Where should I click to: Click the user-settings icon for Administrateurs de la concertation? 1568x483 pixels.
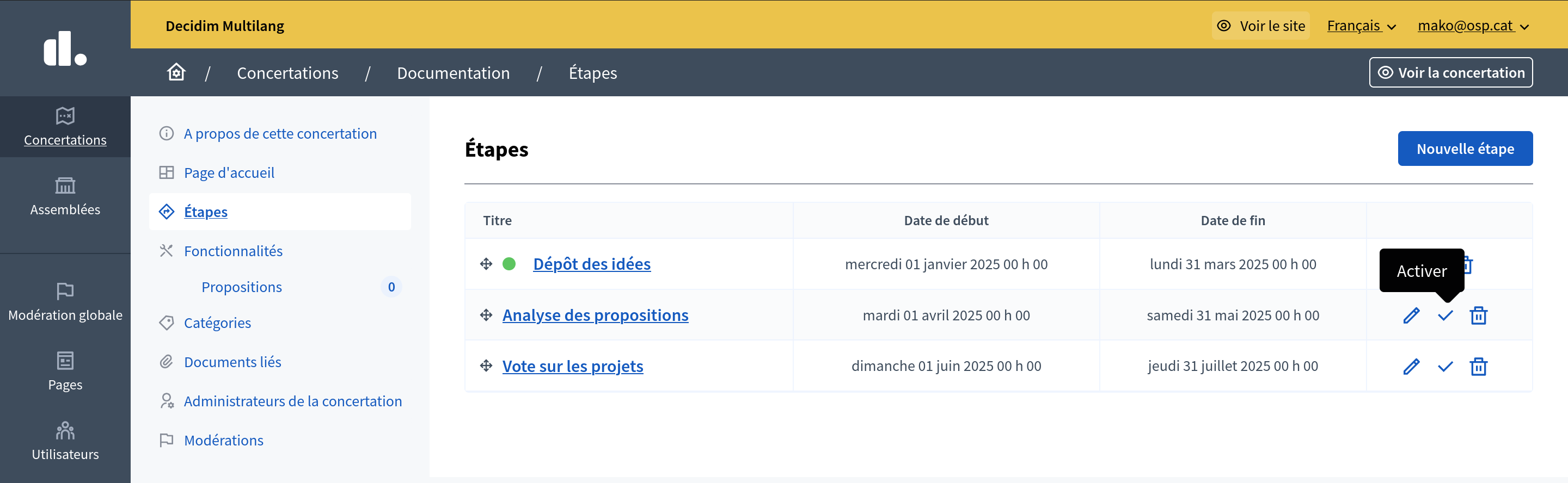(x=166, y=401)
